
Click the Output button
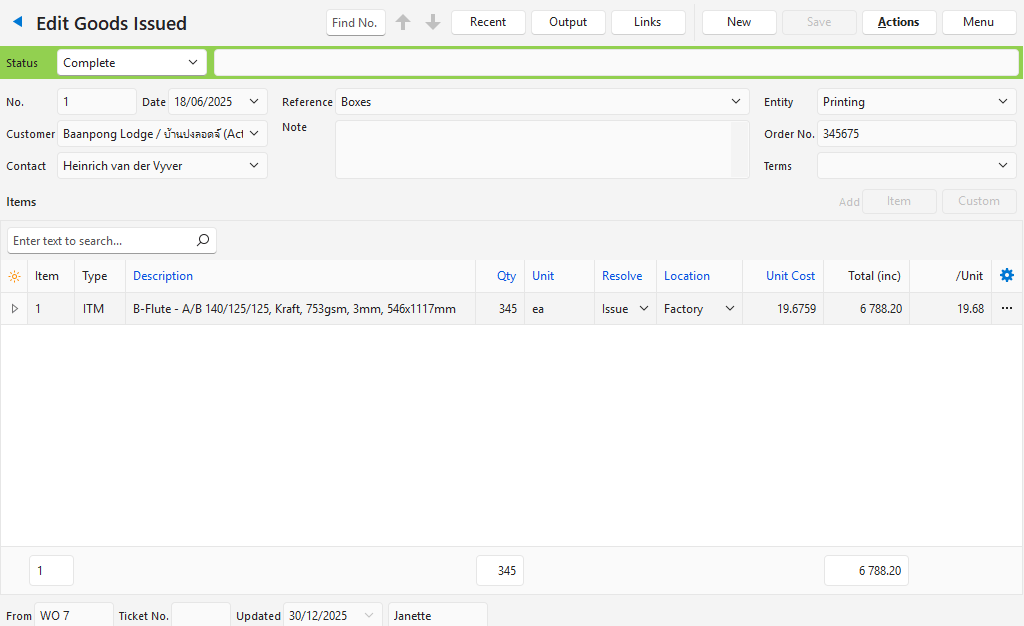568,22
